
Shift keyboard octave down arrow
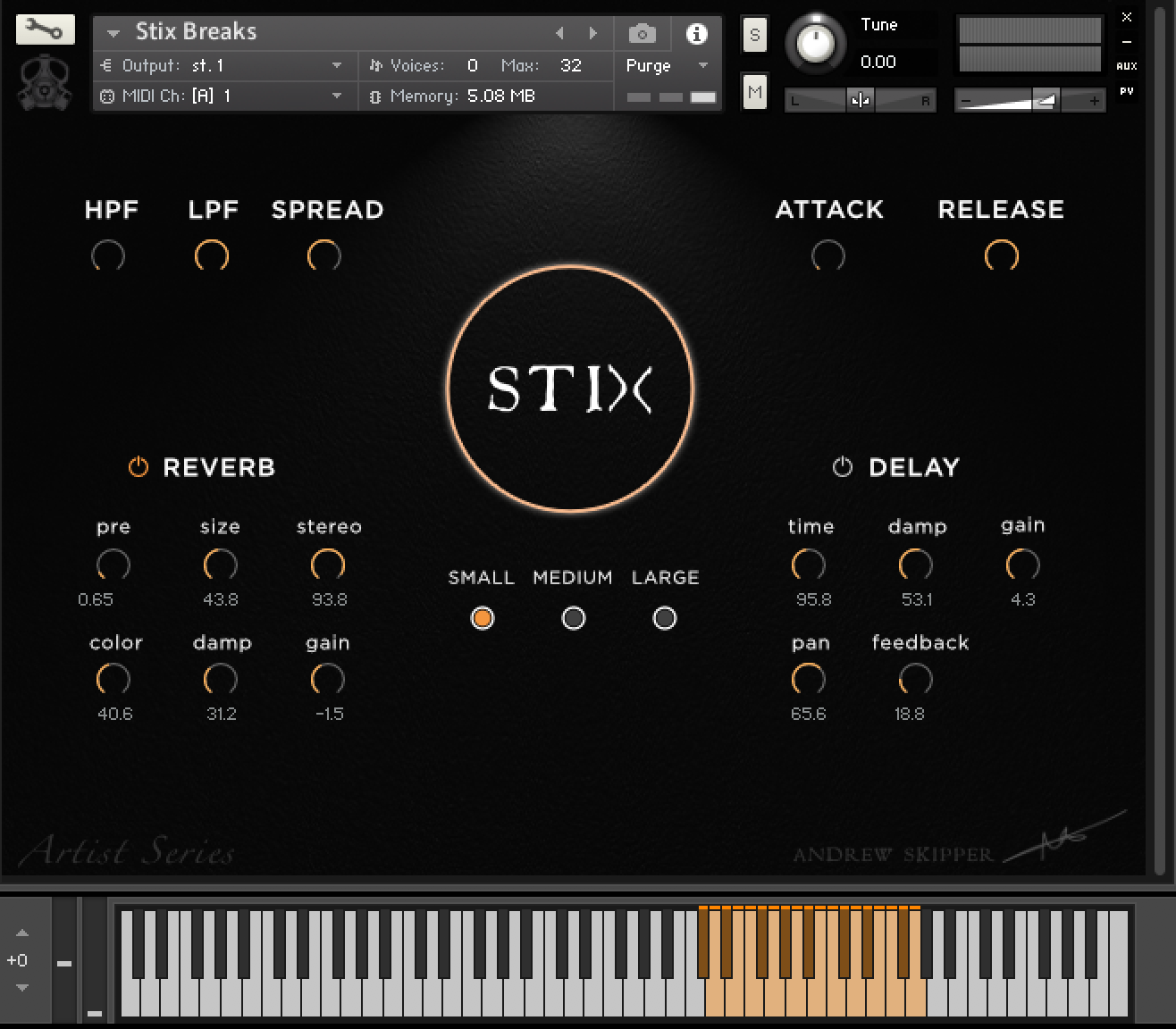pos(22,988)
